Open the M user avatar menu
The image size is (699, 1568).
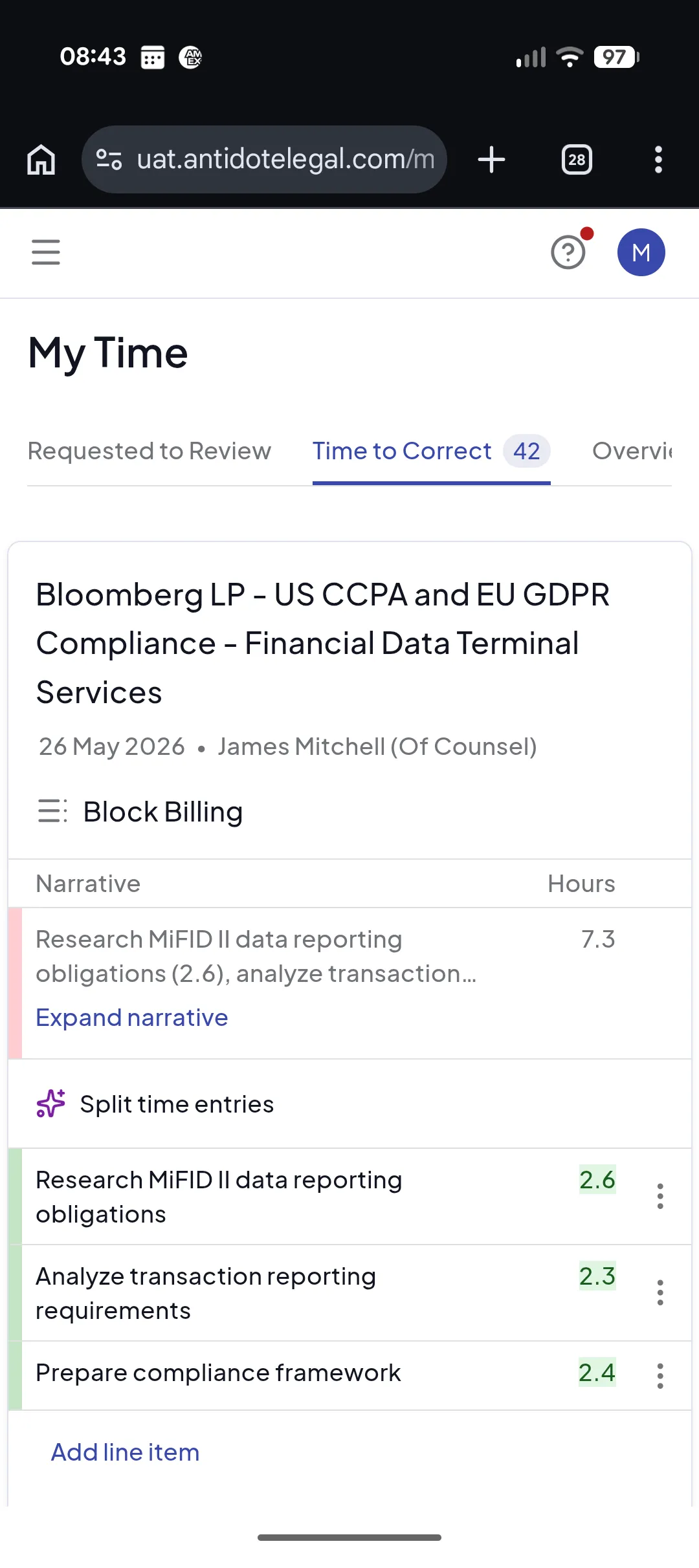point(641,252)
